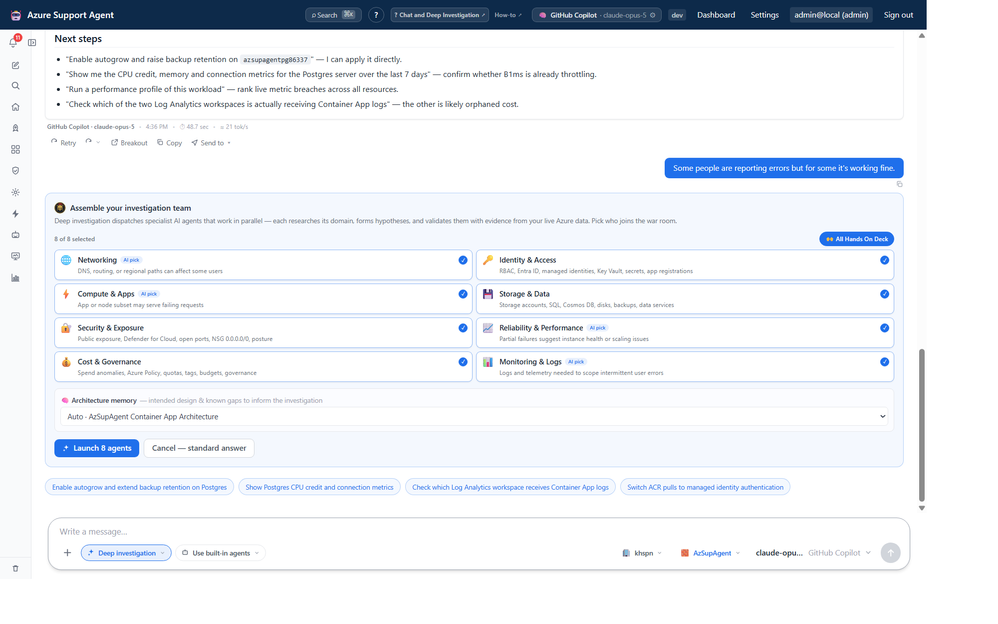Screen dimensions: 998x624
Task: Open the sun-shaped icon in sidebar
Action: tap(15, 192)
